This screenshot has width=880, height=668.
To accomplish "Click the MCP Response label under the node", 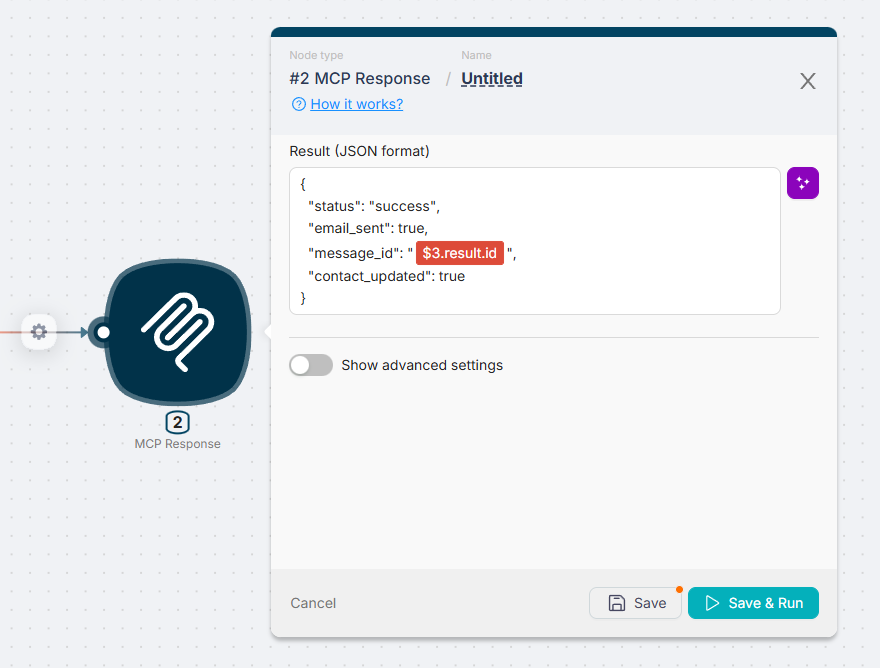I will pyautogui.click(x=177, y=443).
